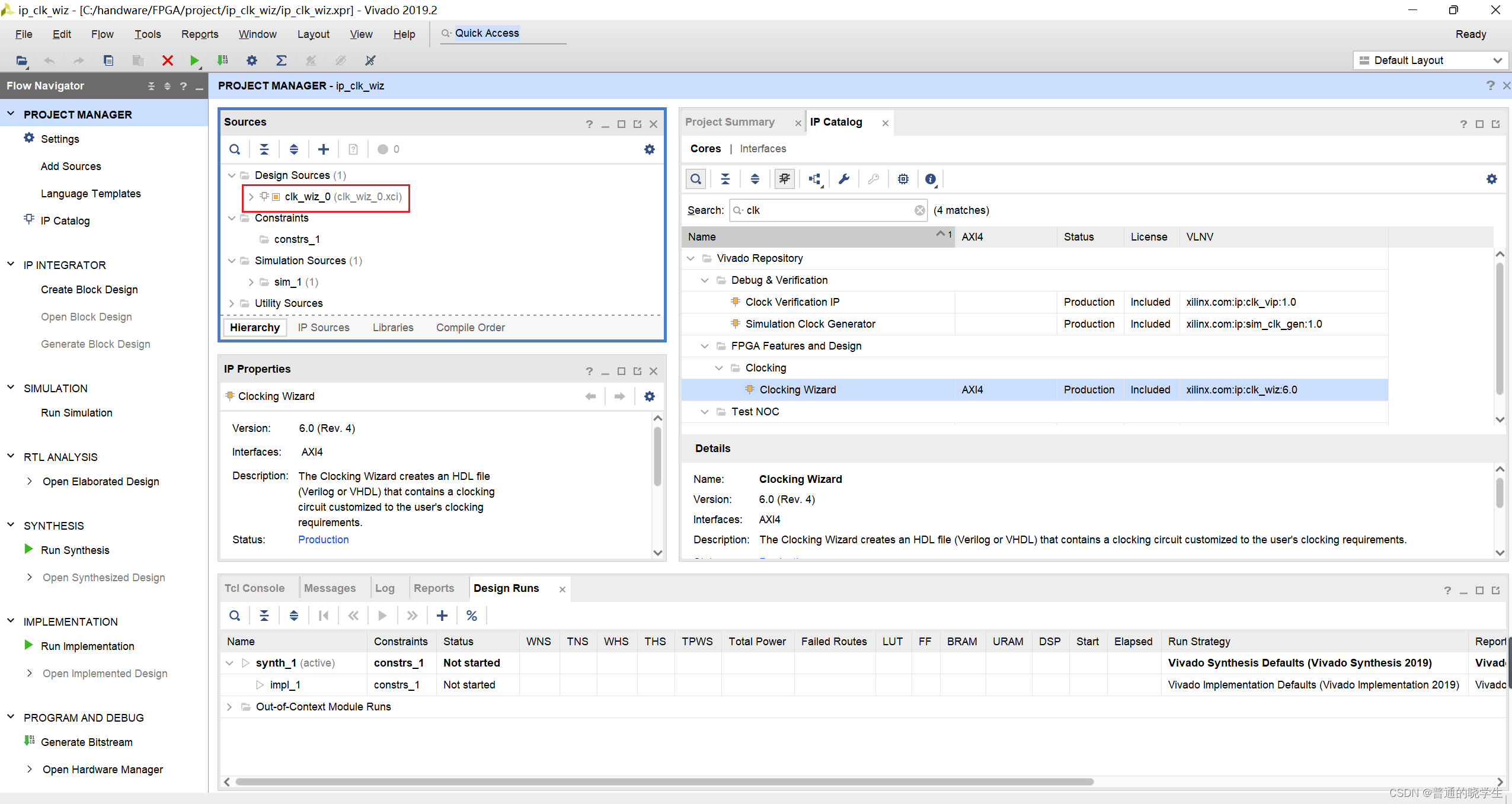Toggle hide-incompatible-IP filter in IP Catalog toolbar

click(x=784, y=179)
